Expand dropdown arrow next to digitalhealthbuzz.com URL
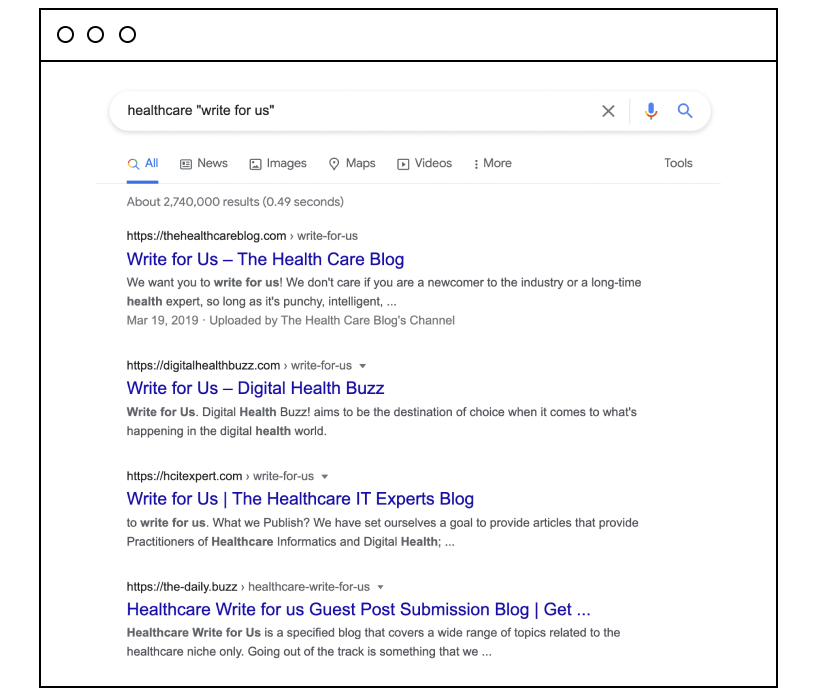Screen dimensions: 818x698 pos(363,366)
